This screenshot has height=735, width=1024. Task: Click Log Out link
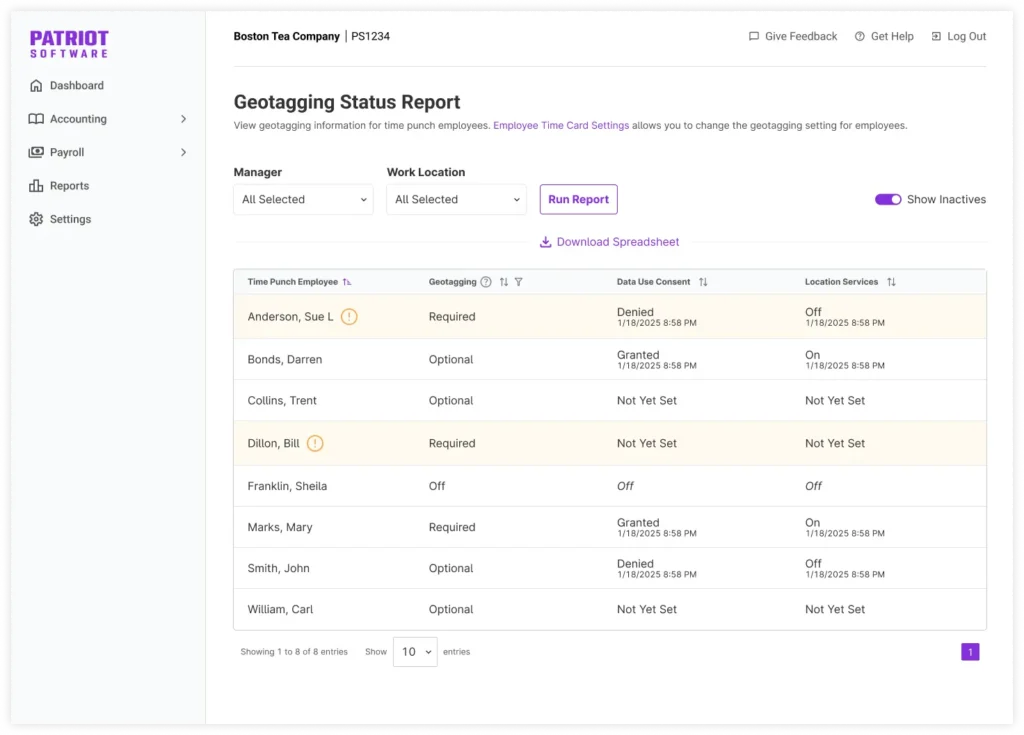click(967, 37)
